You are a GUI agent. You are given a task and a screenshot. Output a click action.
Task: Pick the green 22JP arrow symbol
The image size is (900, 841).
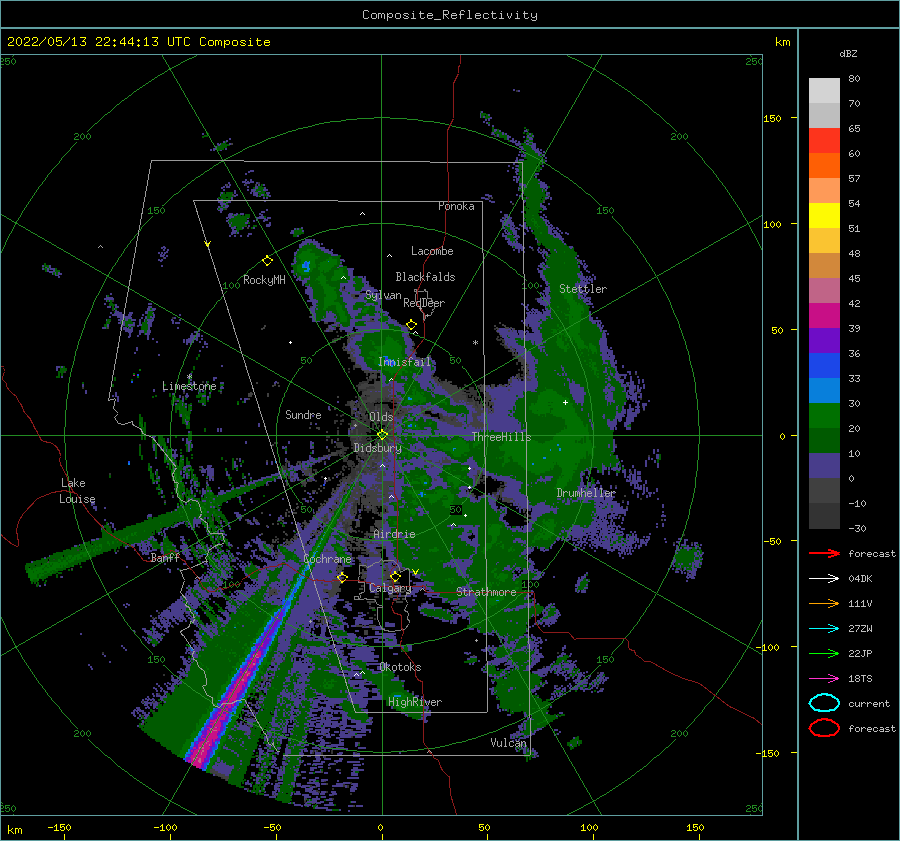tap(824, 653)
